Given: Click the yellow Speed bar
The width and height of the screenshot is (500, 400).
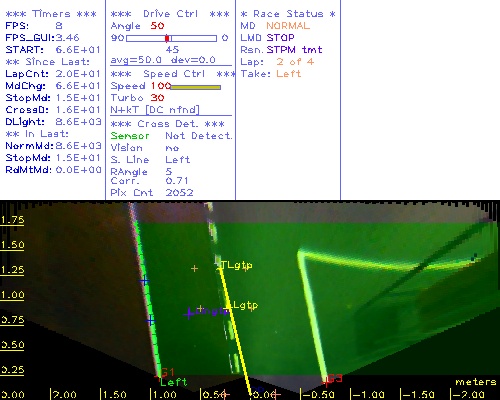Looking at the screenshot, I should tap(196, 87).
